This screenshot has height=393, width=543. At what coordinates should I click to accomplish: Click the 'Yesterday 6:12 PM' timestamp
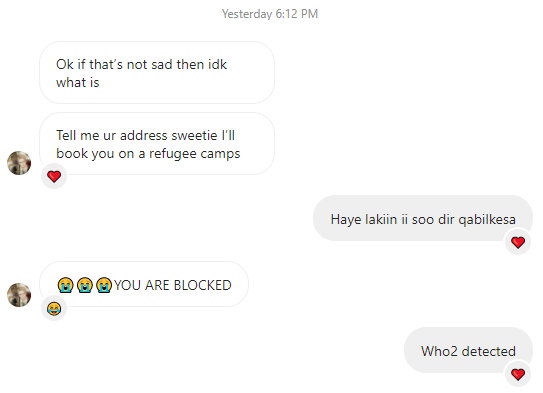(270, 14)
